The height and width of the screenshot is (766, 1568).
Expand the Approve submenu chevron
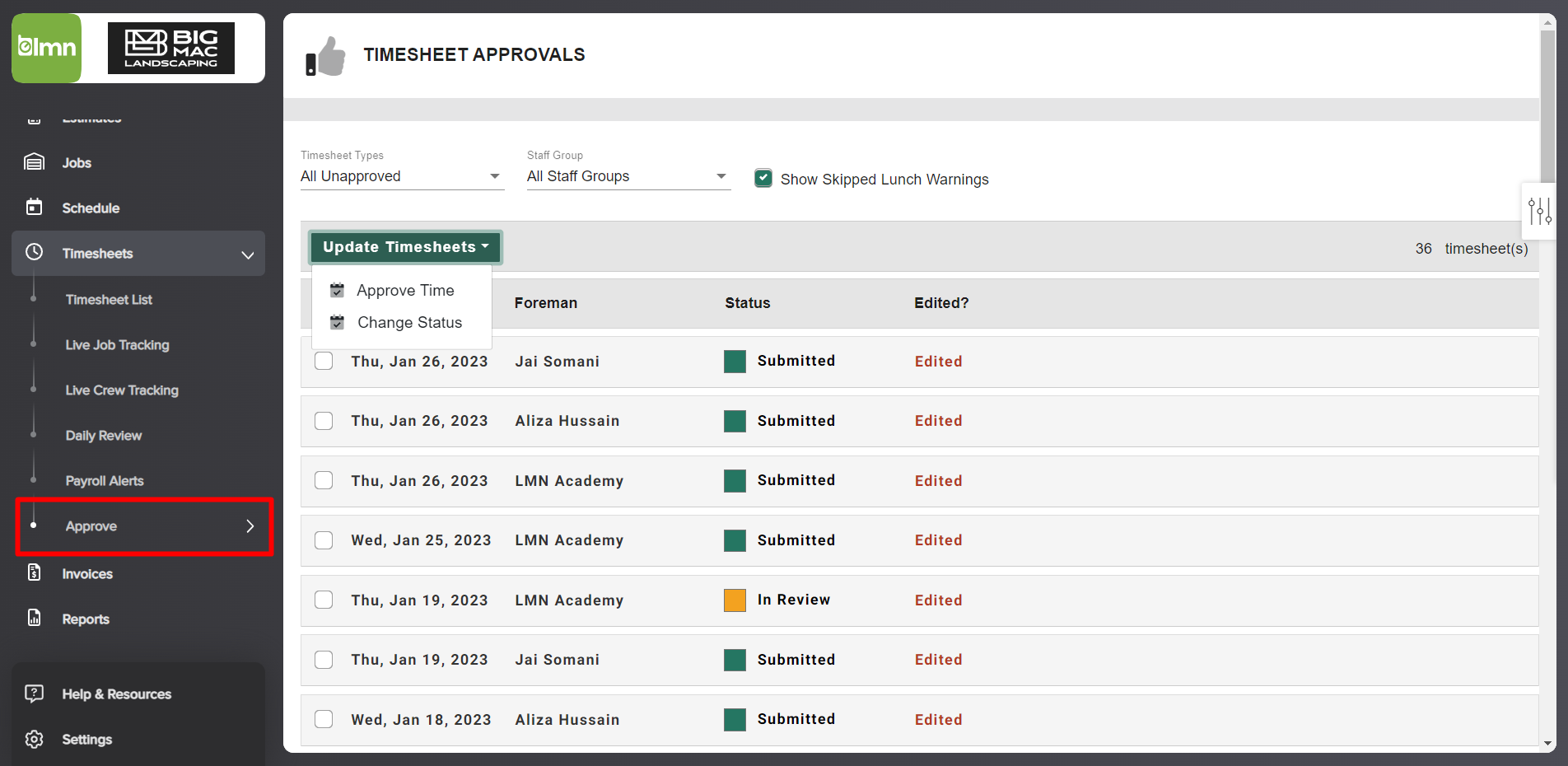250,526
